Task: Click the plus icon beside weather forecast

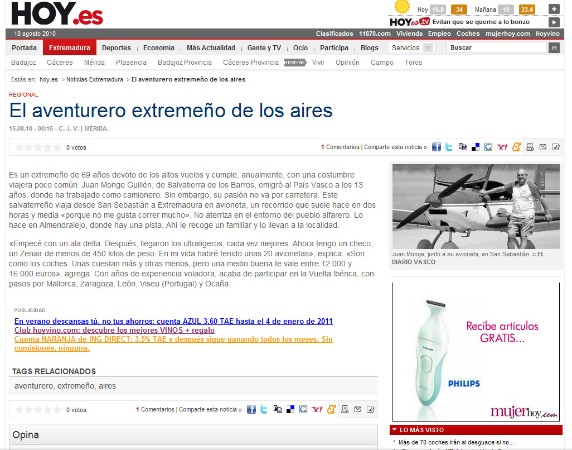Action: point(554,9)
